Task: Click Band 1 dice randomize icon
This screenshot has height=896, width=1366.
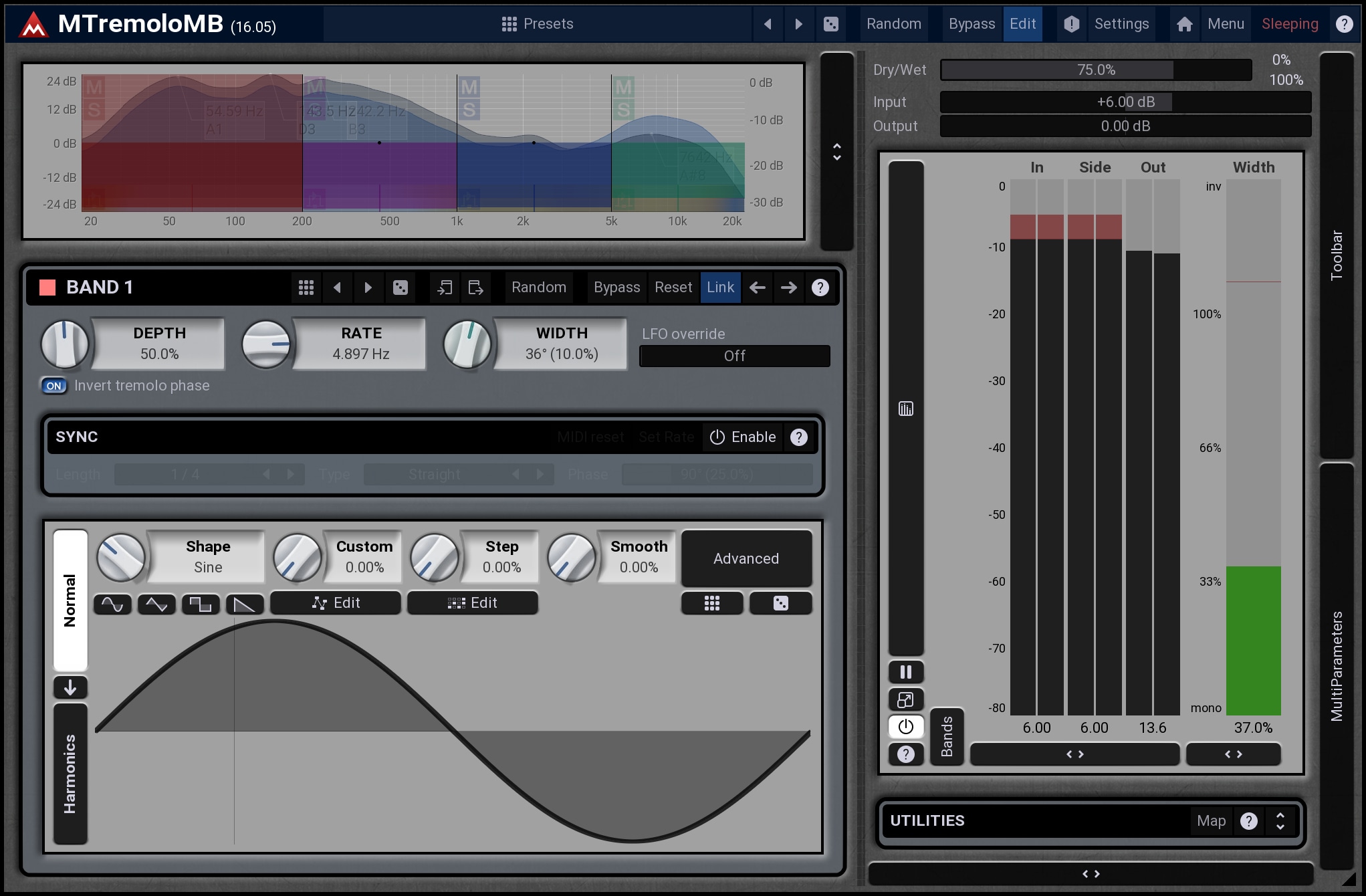Action: pyautogui.click(x=400, y=288)
